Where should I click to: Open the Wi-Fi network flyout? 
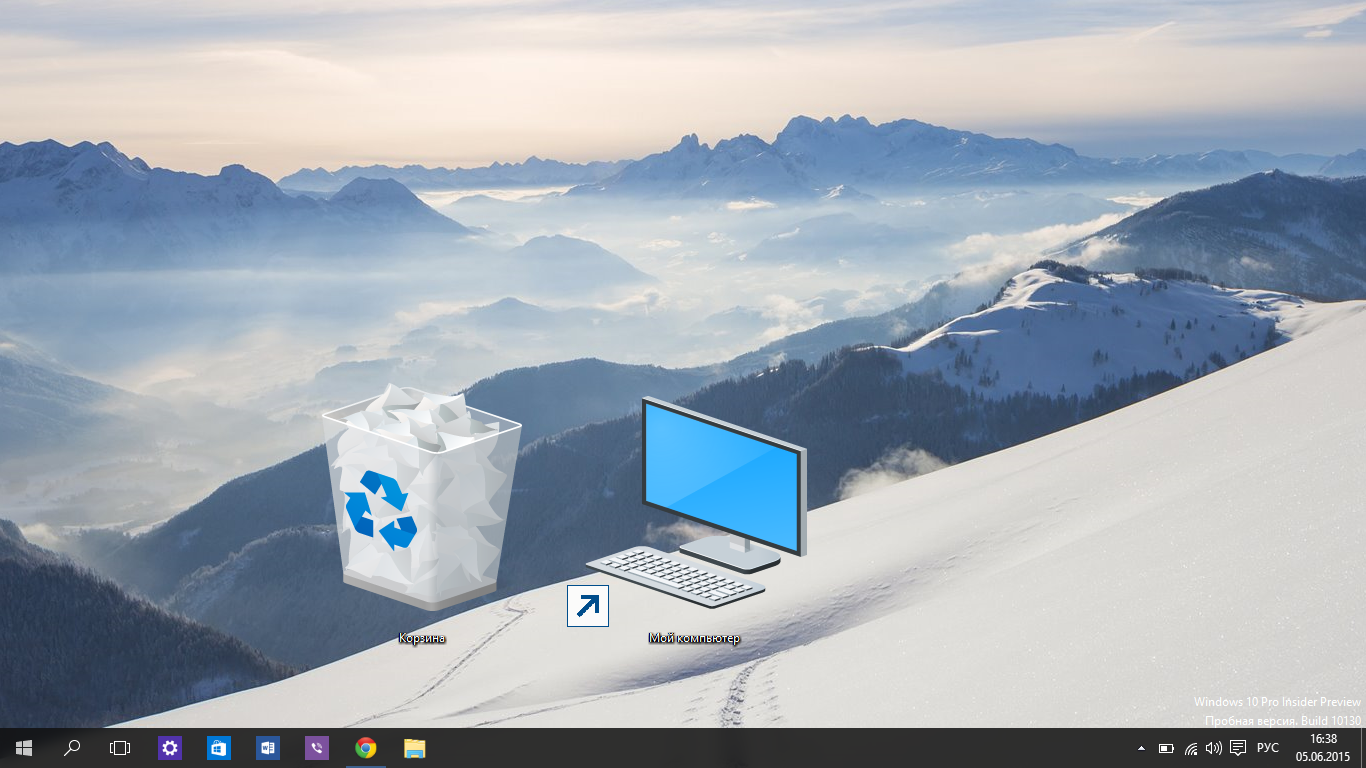point(1191,748)
